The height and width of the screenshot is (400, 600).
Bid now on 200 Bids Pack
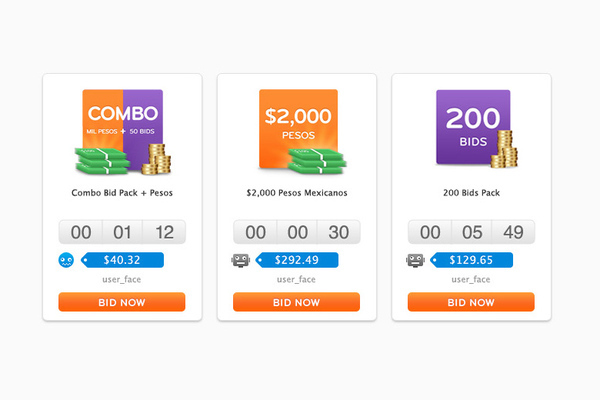pyautogui.click(x=471, y=302)
